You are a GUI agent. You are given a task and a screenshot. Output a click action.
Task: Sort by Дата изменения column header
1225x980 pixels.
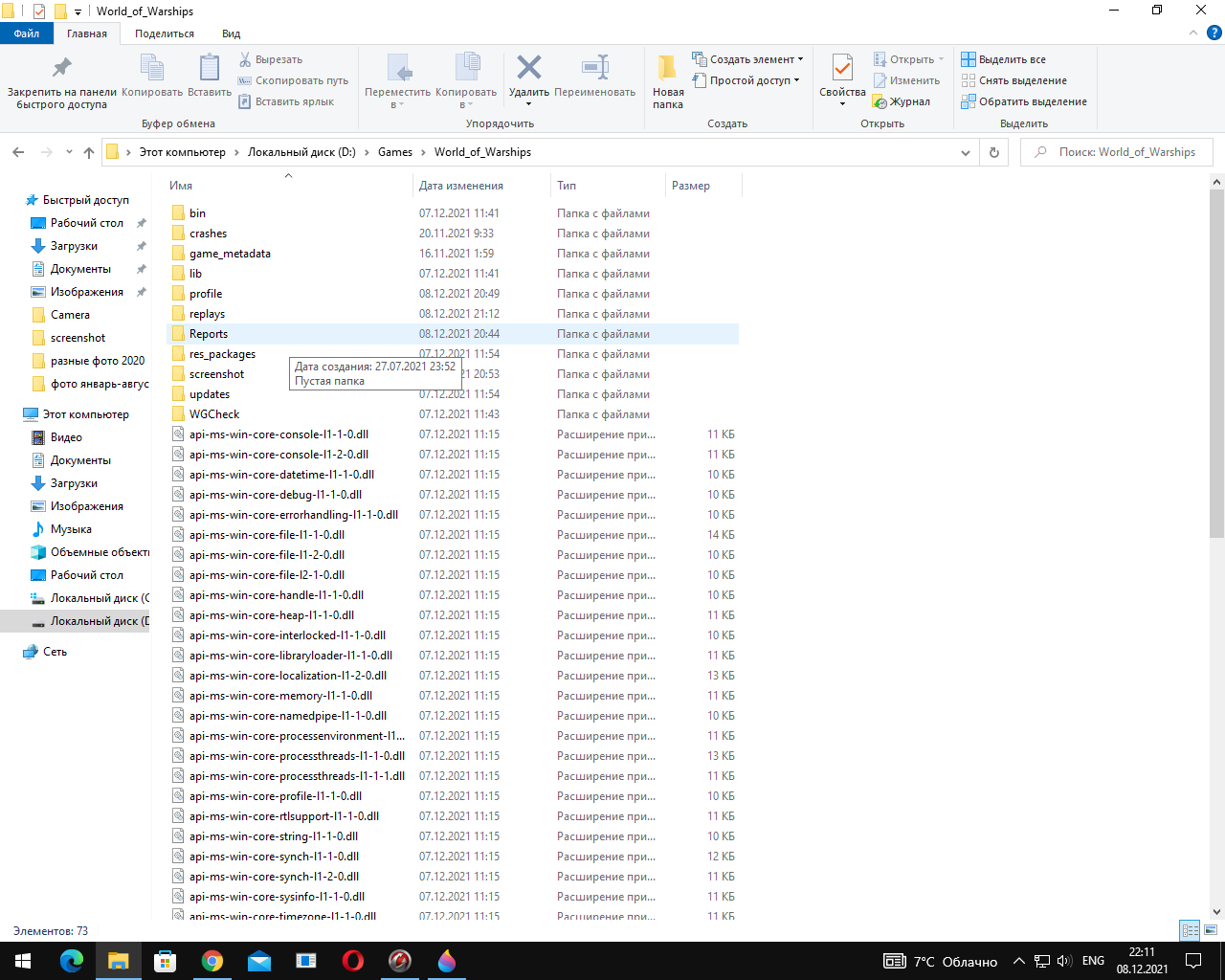click(x=481, y=186)
